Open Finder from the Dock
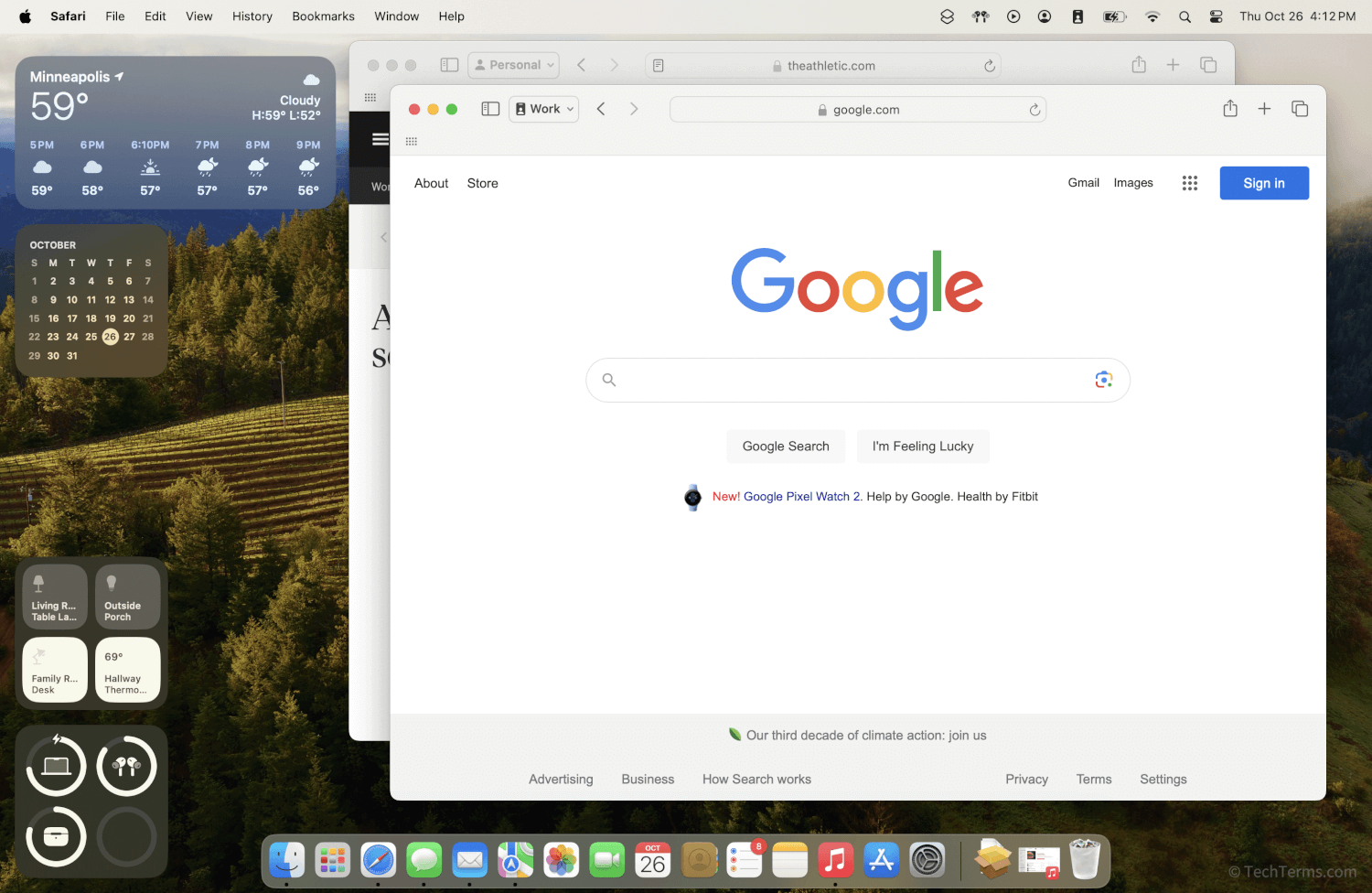 tap(286, 860)
